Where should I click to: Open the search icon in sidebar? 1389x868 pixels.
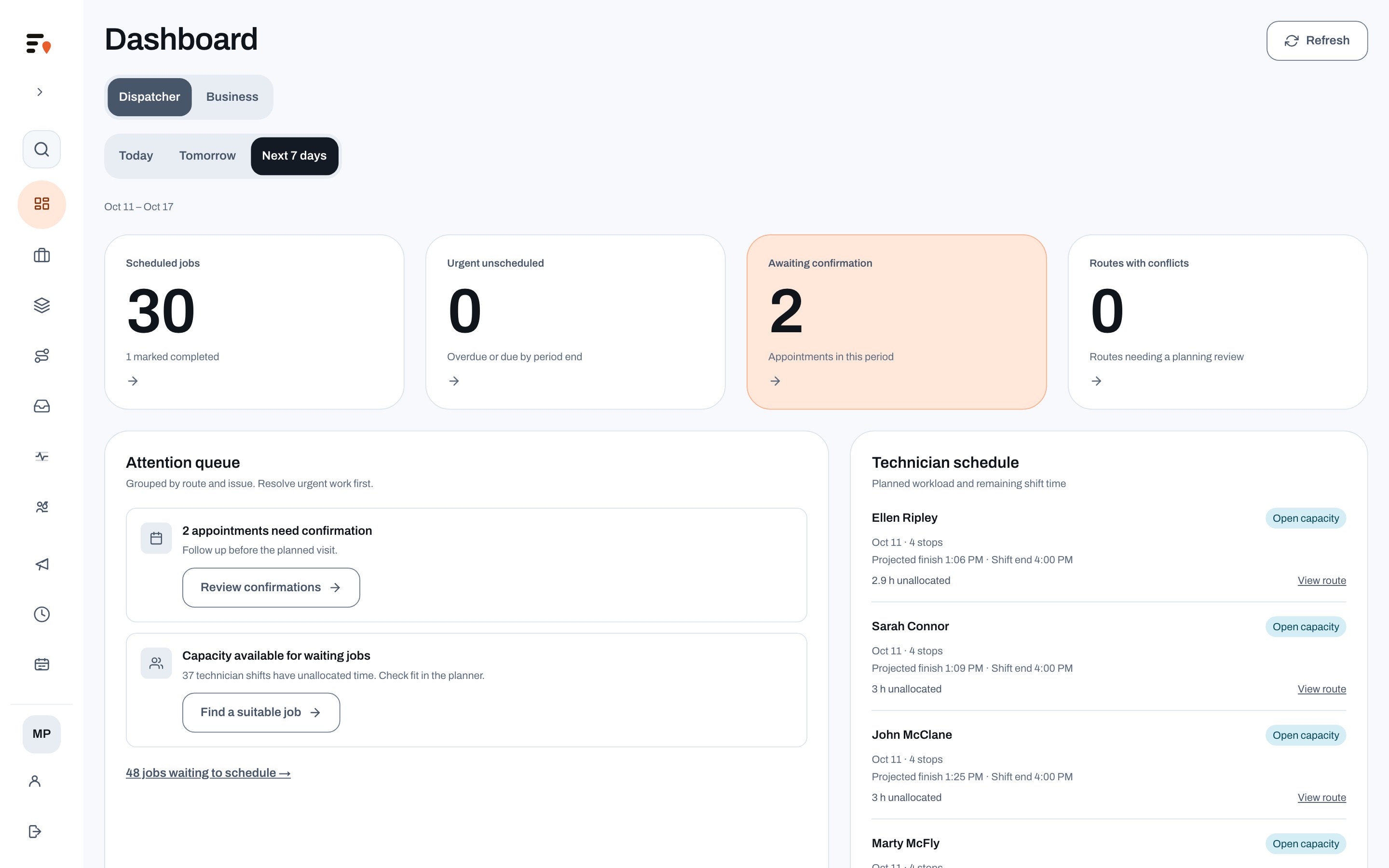41,149
